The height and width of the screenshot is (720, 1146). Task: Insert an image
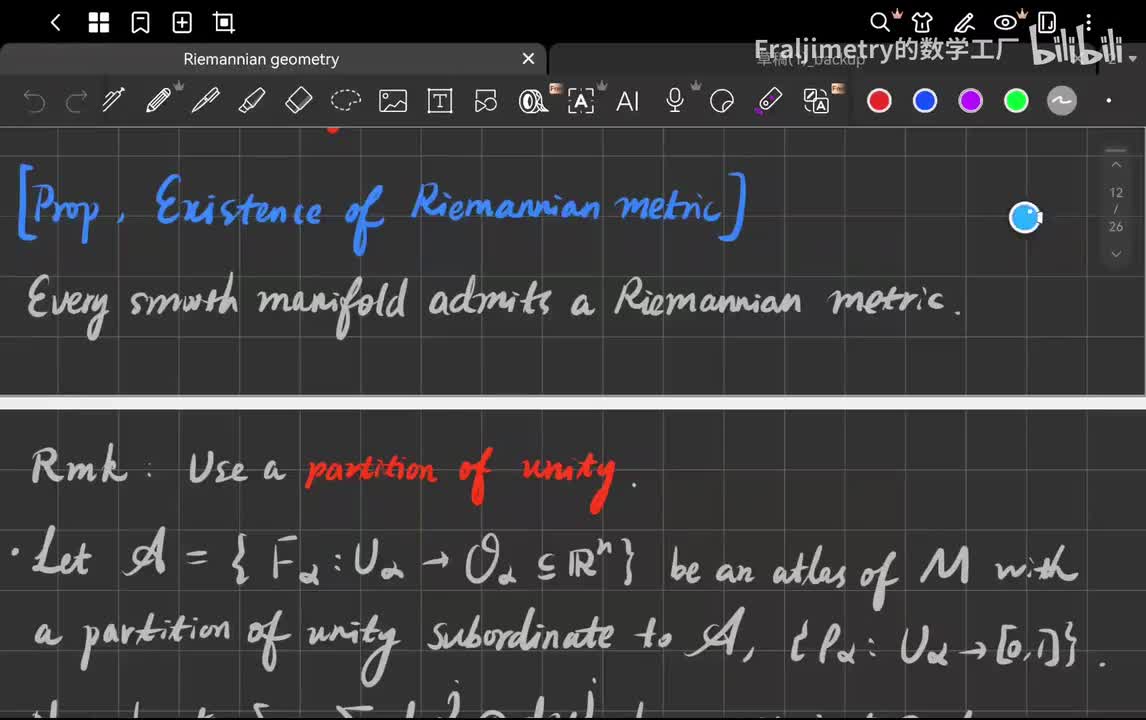click(x=393, y=101)
